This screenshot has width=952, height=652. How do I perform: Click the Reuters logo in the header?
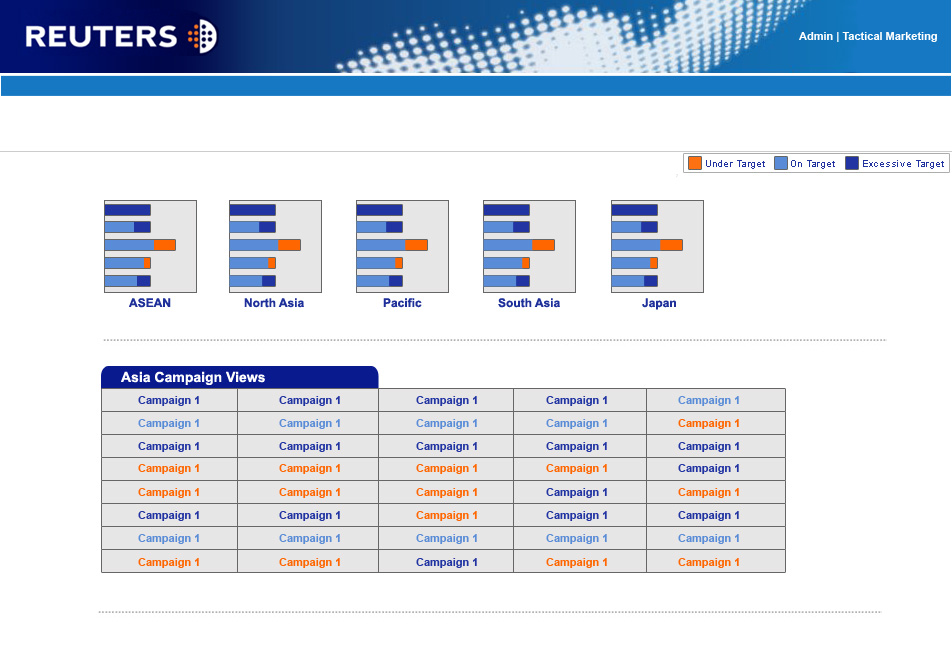click(x=121, y=36)
